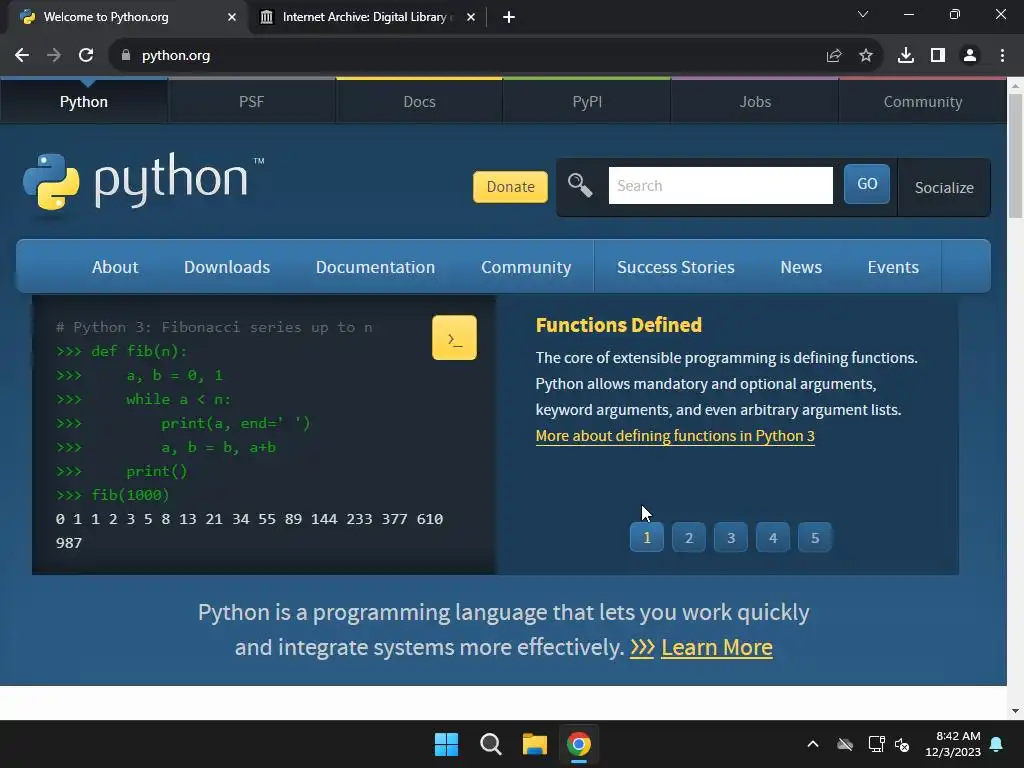Expand the Socialize menu
The height and width of the screenshot is (768, 1024).
[x=944, y=187]
